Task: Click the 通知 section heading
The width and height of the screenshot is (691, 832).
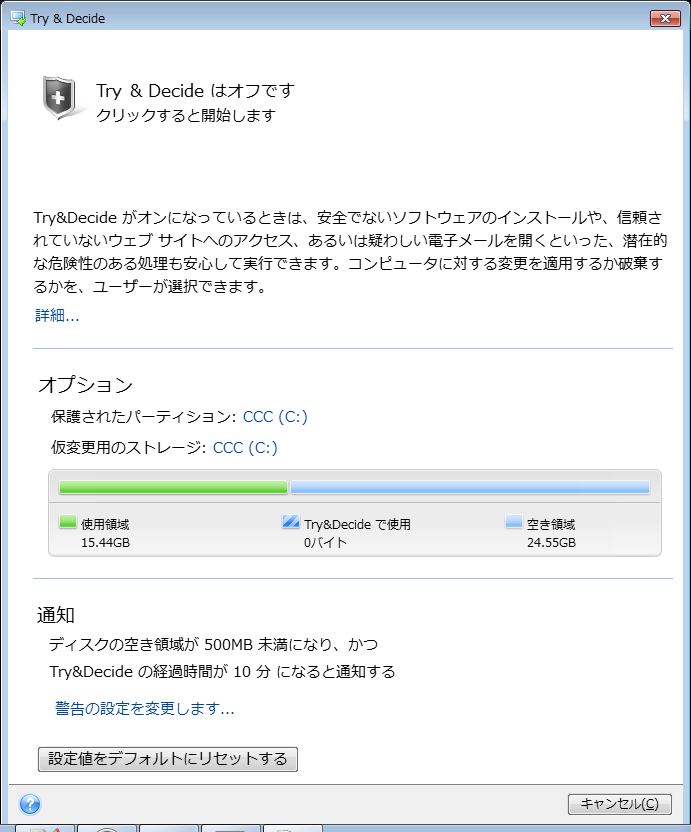Action: pos(56,615)
